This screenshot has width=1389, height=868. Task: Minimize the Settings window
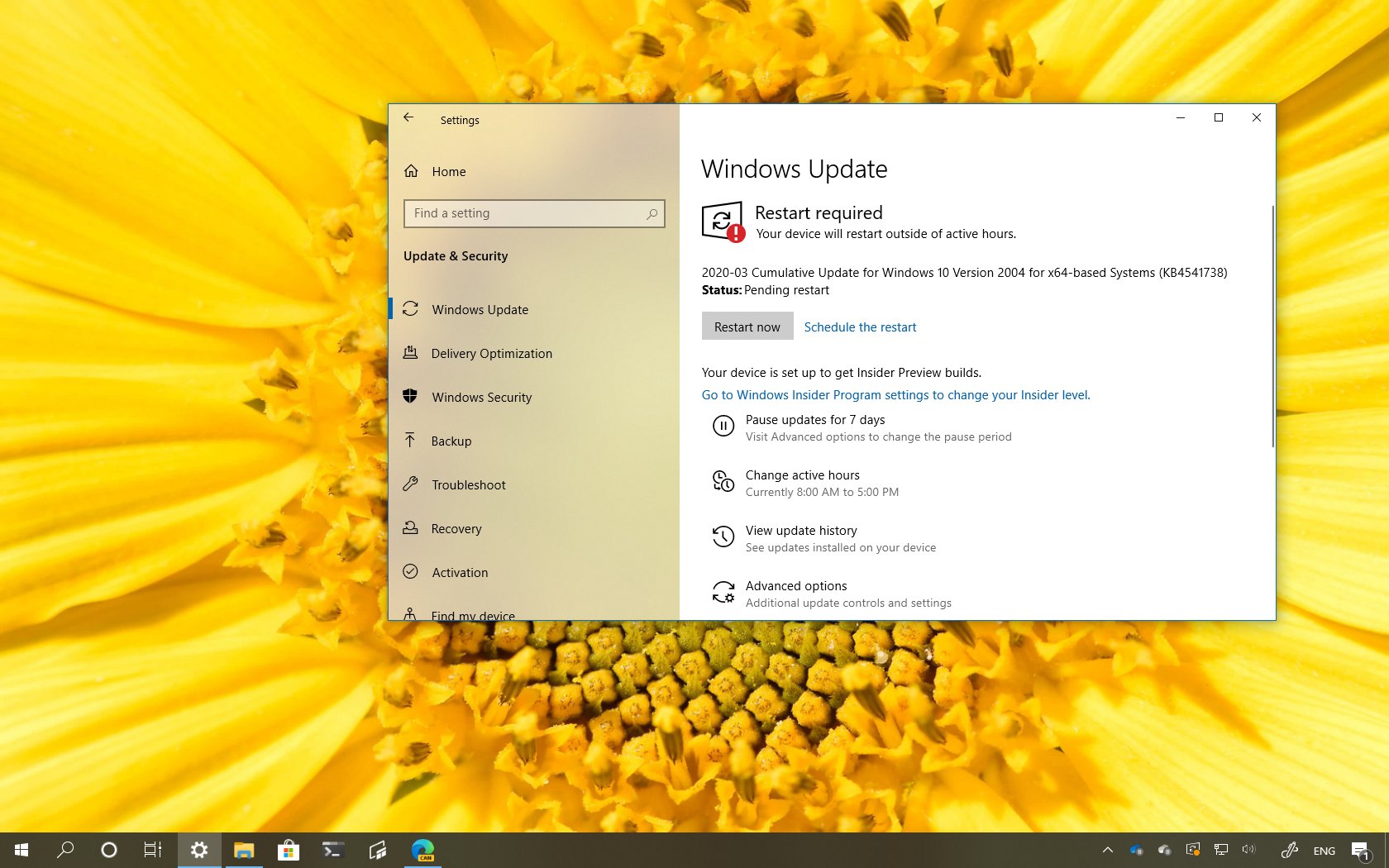[1181, 117]
